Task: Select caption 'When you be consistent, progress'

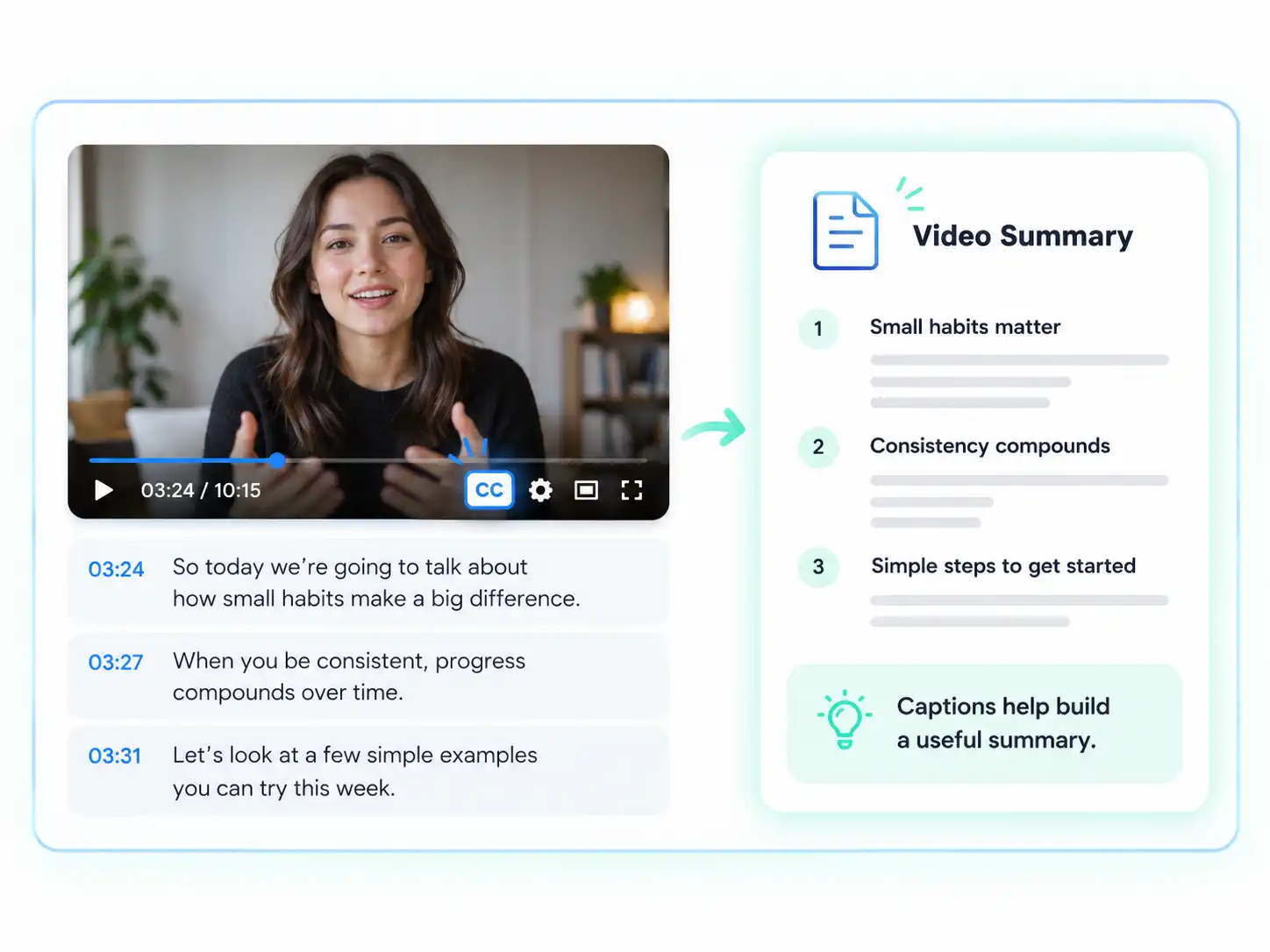Action: 349,661
